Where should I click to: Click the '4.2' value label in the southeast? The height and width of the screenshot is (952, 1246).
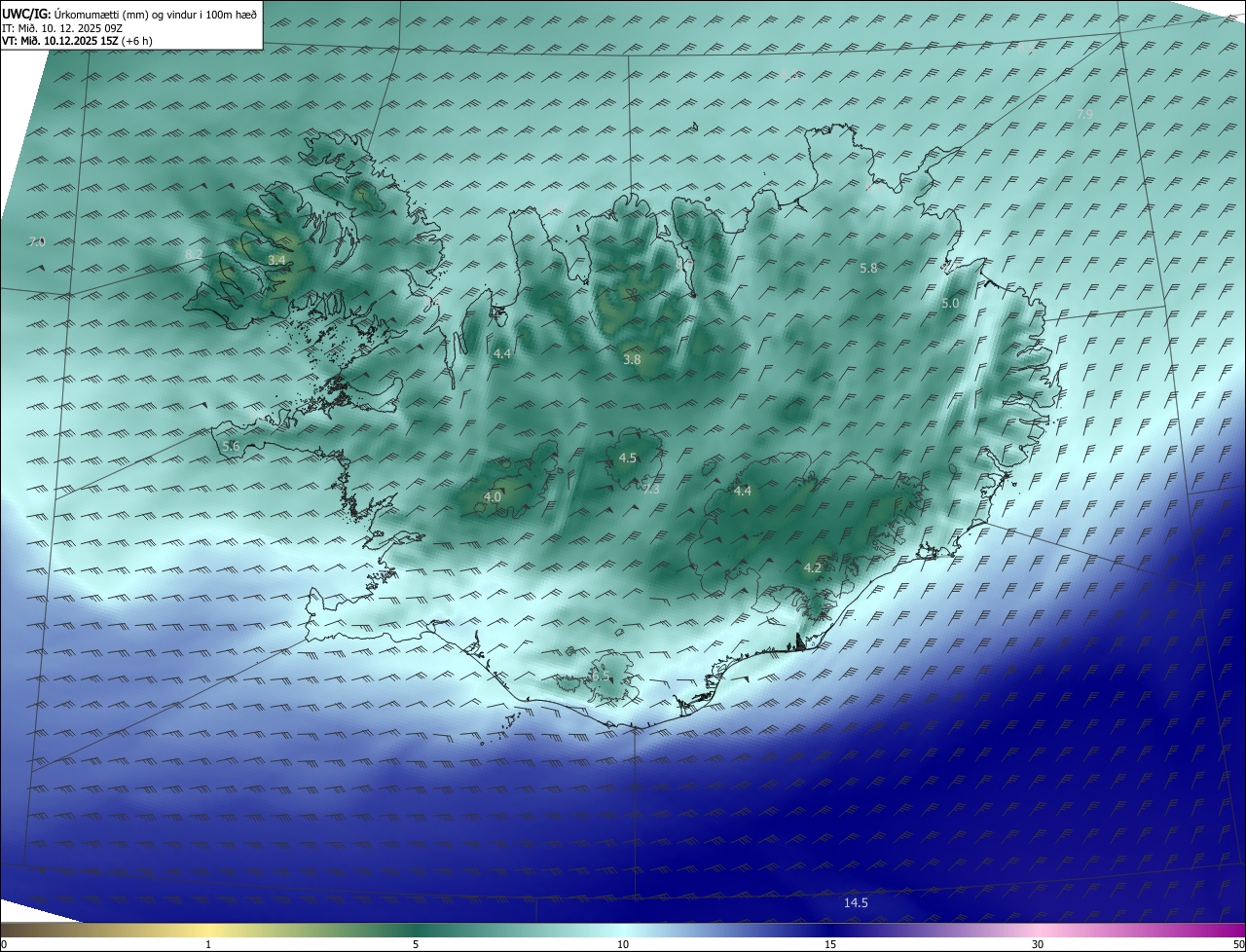(x=813, y=568)
